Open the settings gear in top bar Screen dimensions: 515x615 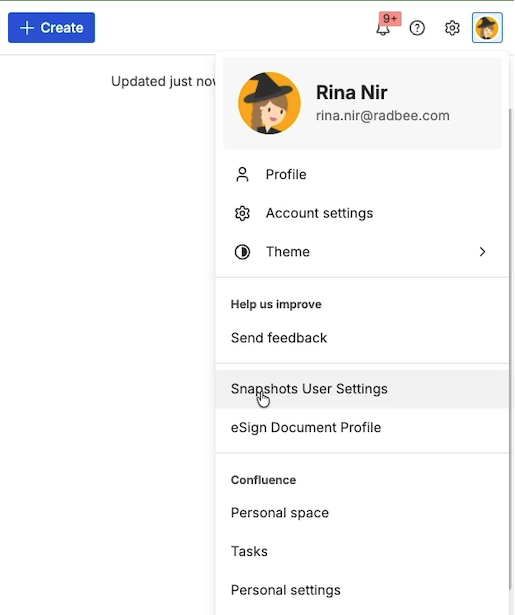(x=452, y=28)
